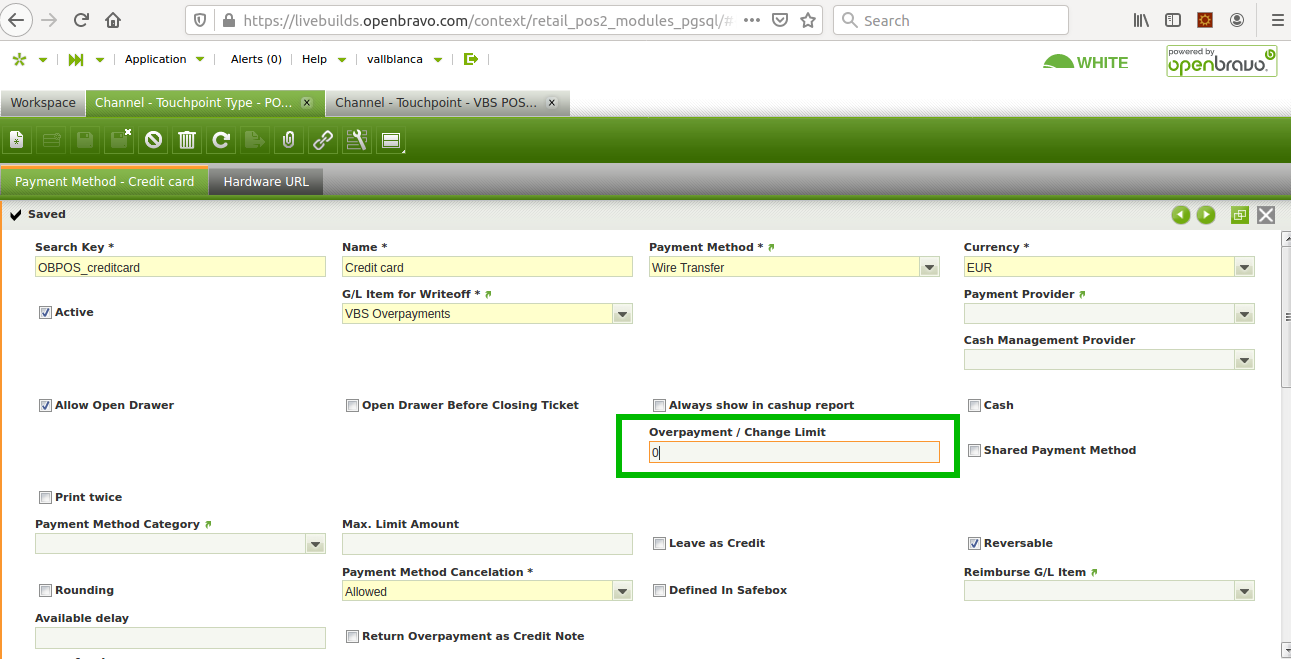Uncheck the Active checkbox
The height and width of the screenshot is (659, 1291).
tap(45, 313)
